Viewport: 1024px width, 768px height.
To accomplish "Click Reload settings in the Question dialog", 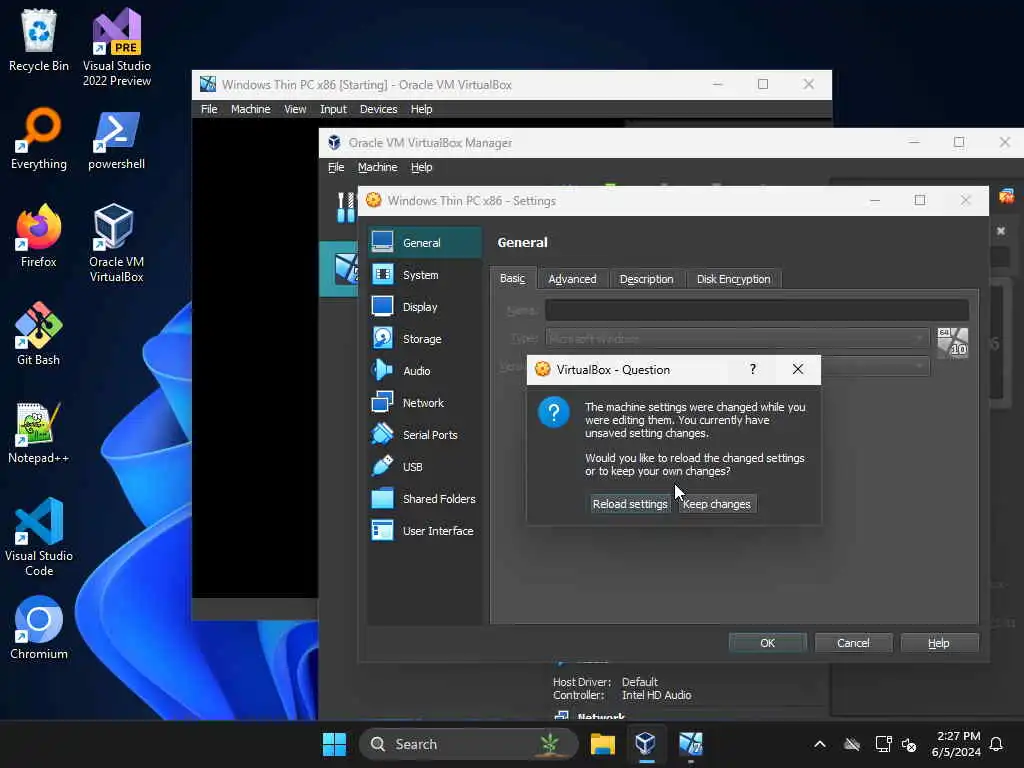I will (630, 504).
